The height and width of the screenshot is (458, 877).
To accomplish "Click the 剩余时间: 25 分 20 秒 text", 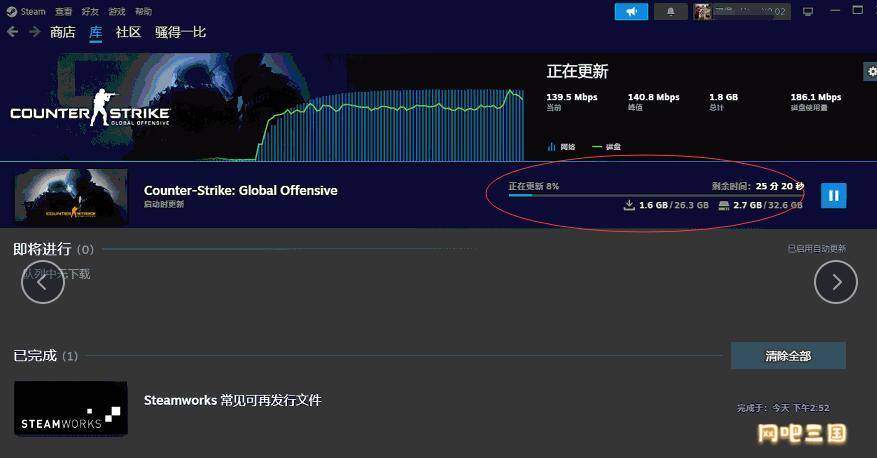I will [x=758, y=186].
